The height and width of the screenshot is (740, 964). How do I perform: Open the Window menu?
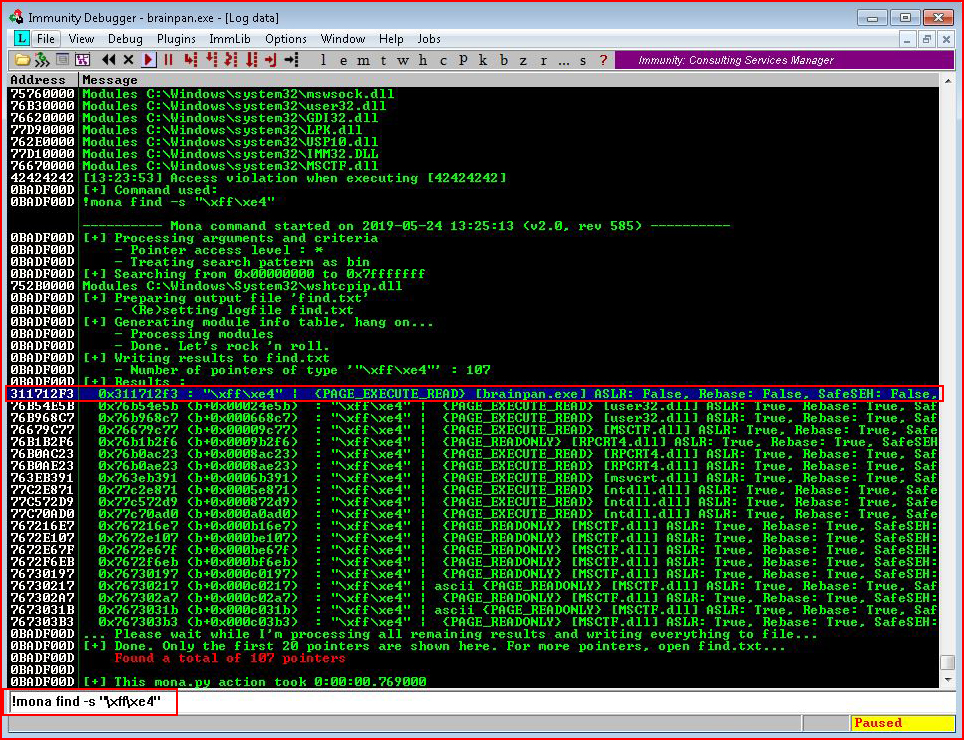[x=343, y=39]
